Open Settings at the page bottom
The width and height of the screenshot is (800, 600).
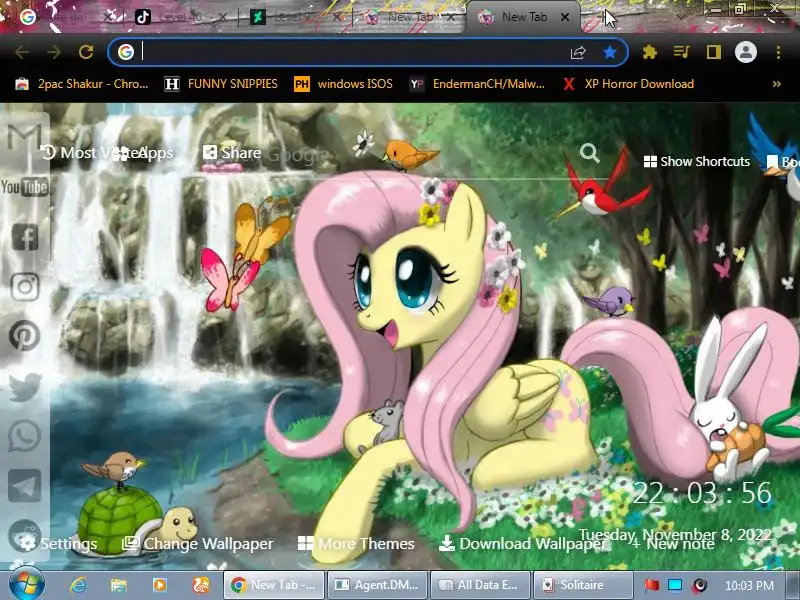[59, 543]
